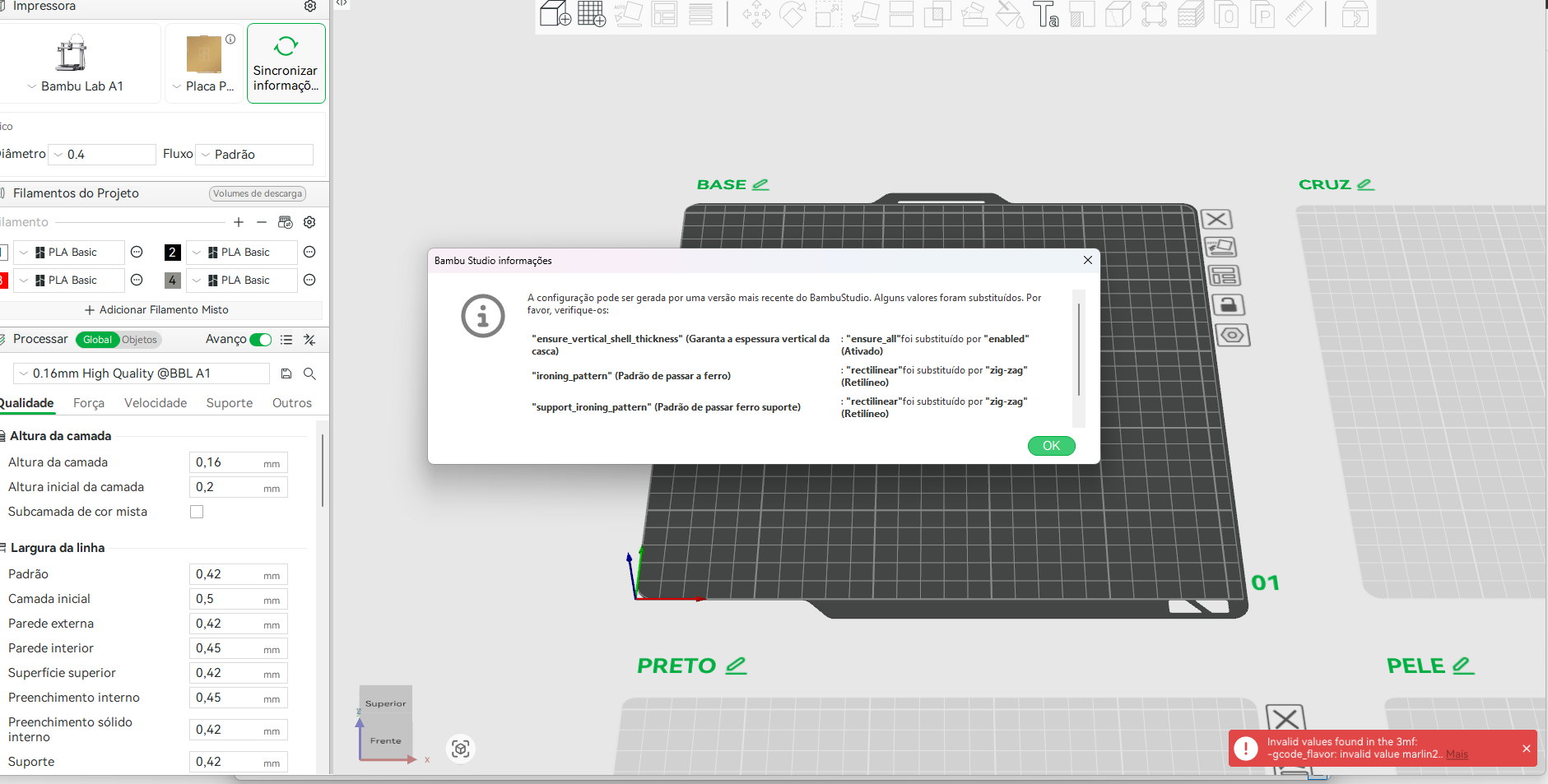This screenshot has height=784, width=1548.
Task: Switch Processar mode to Objetos
Action: click(x=139, y=340)
